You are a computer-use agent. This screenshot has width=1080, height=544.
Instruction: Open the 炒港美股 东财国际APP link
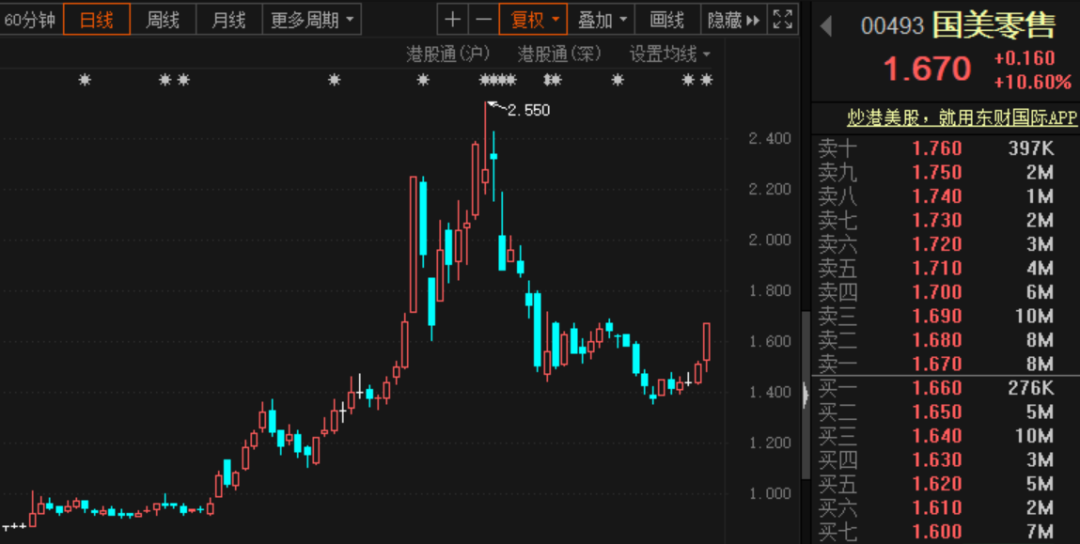(945, 117)
